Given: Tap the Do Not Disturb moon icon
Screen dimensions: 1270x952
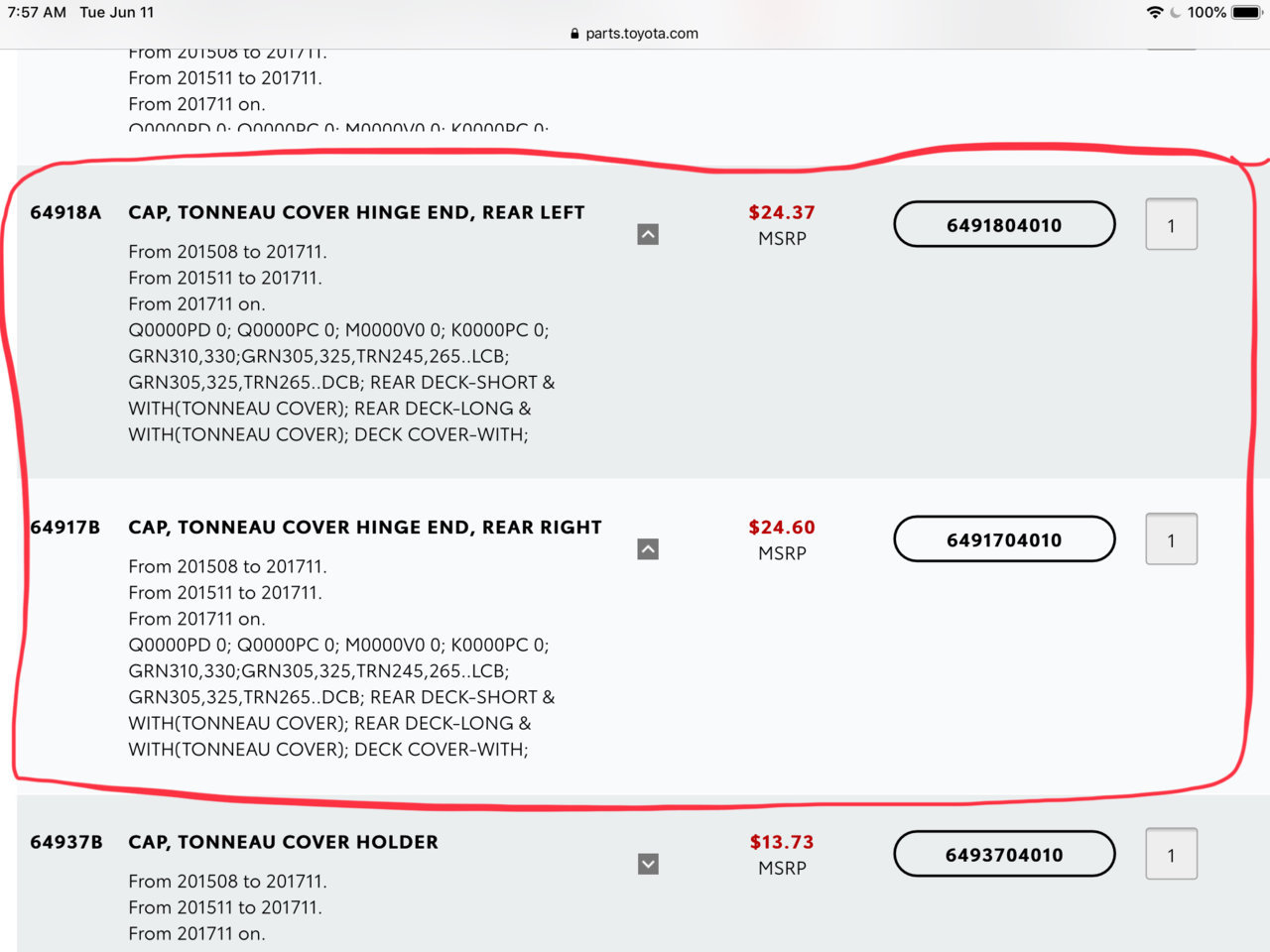Looking at the screenshot, I should 1176,12.
